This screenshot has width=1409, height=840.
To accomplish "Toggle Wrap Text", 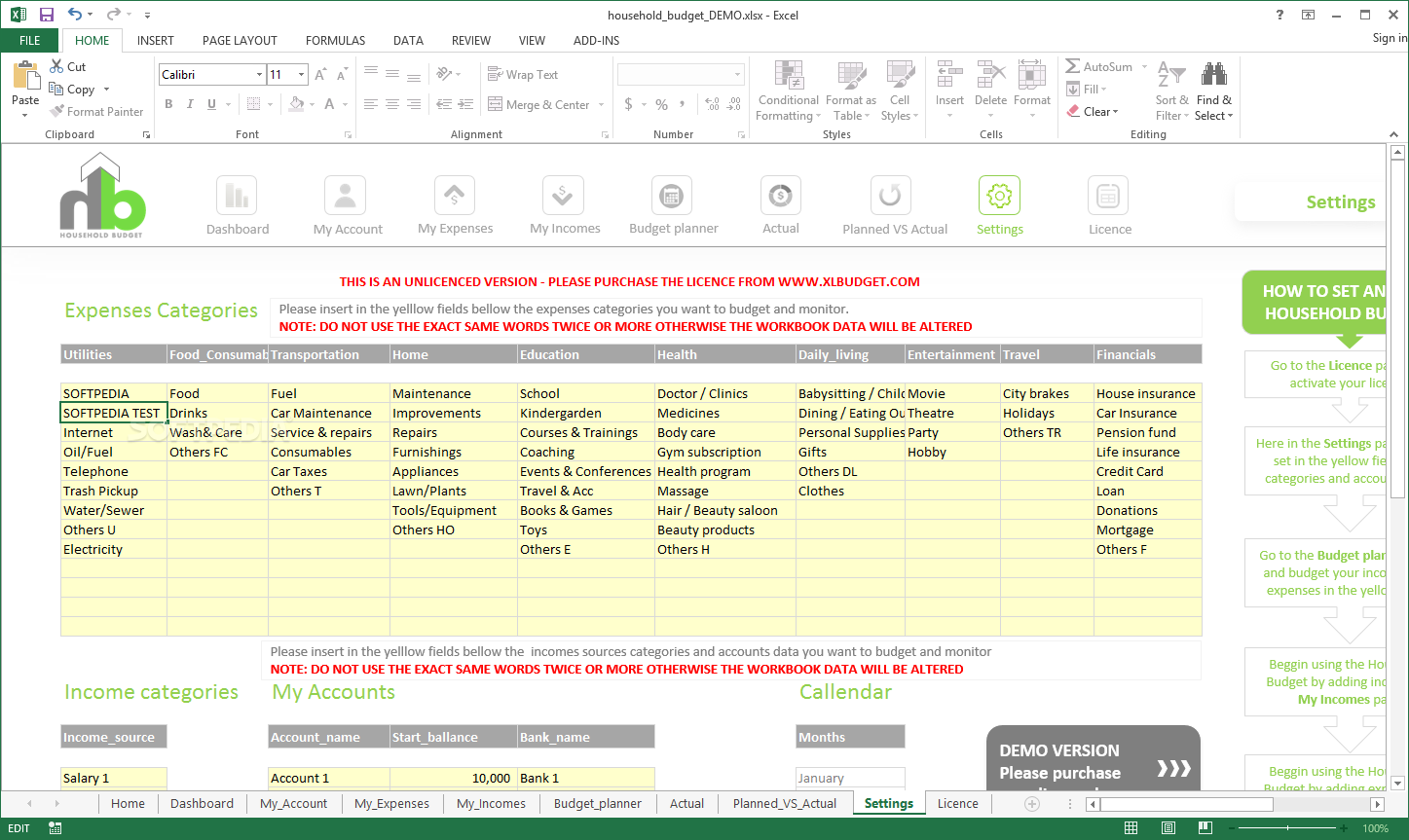I will point(523,74).
